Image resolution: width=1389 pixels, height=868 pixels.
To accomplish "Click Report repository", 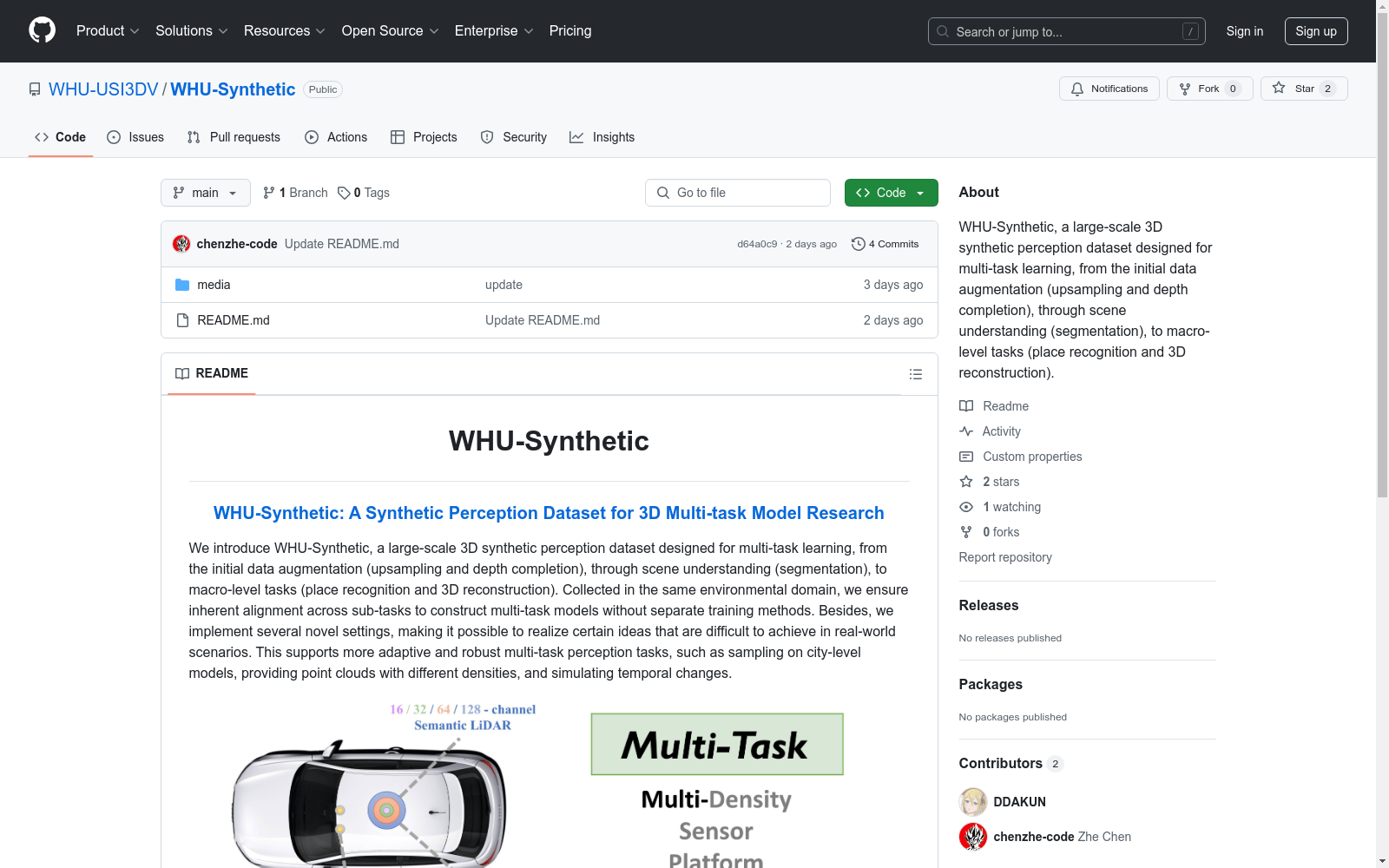I will click(x=1005, y=557).
